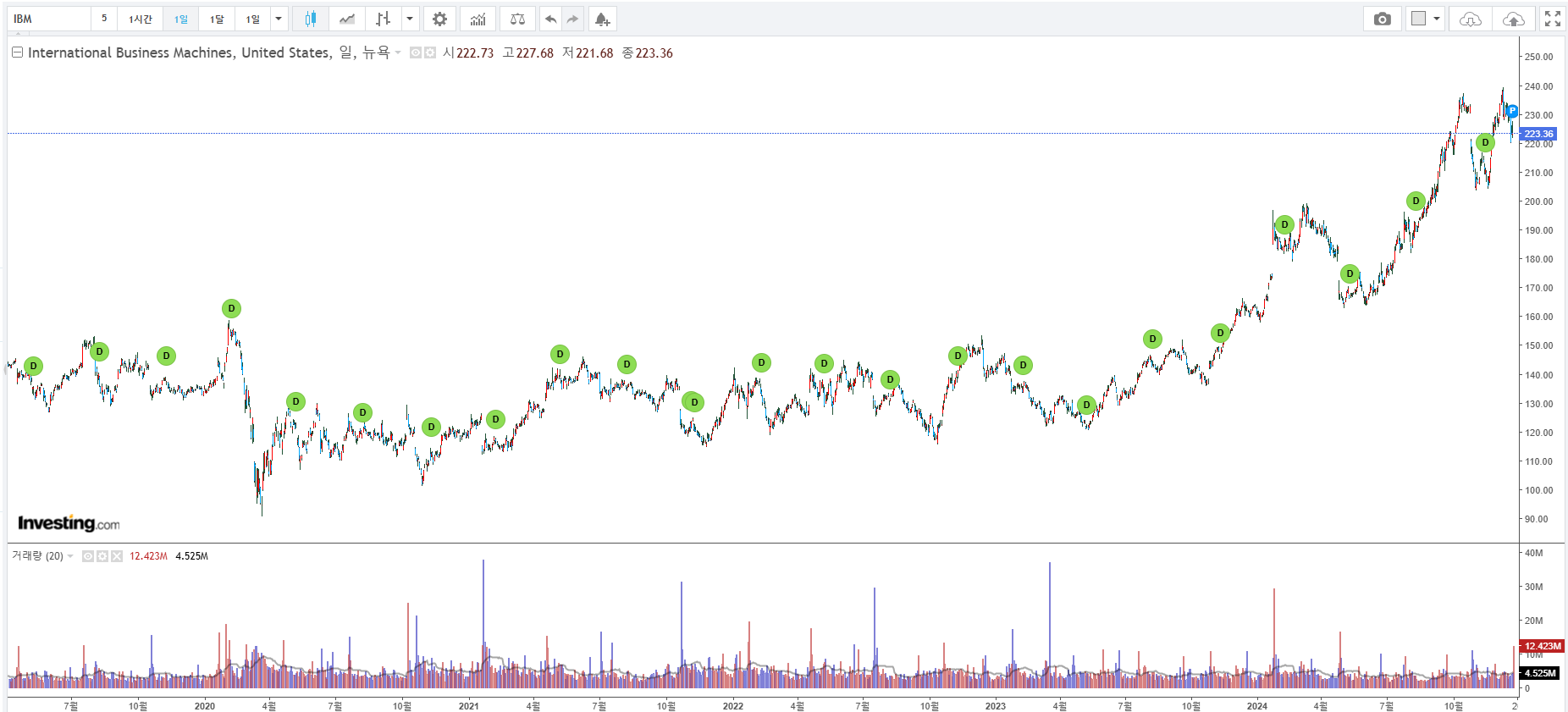Click the current price label 223.36
This screenshot has width=1568, height=712.
[x=1538, y=134]
